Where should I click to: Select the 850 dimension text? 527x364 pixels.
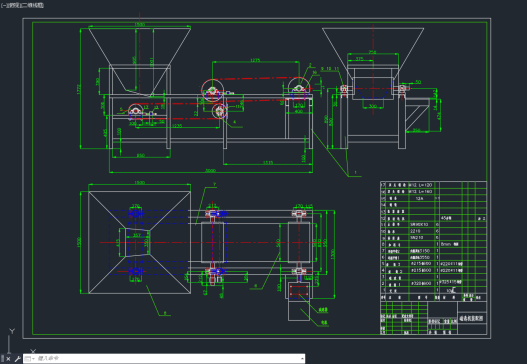[x=140, y=155]
